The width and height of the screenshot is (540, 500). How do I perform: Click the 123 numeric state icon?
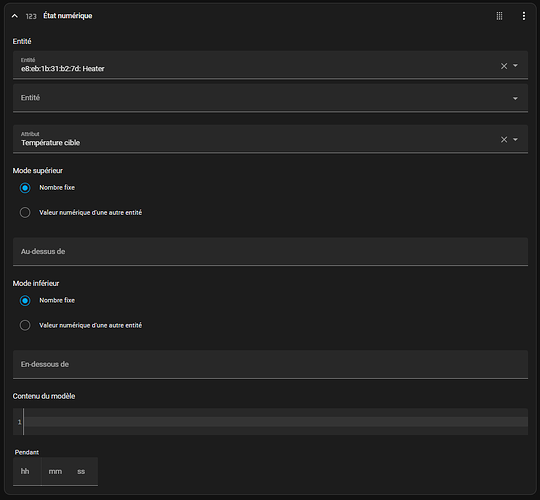pos(31,16)
